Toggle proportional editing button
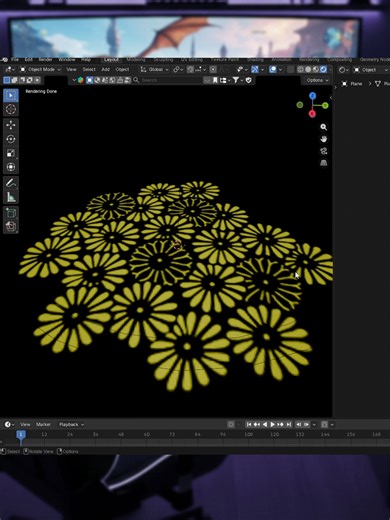Image resolution: width=390 pixels, height=520 pixels. [213, 69]
